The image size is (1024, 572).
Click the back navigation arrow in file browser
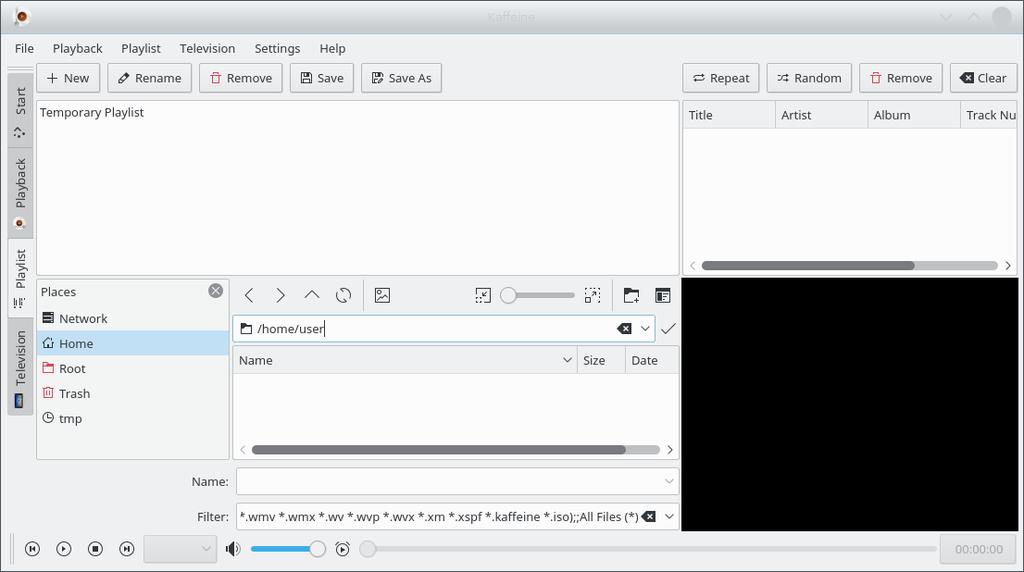click(249, 295)
